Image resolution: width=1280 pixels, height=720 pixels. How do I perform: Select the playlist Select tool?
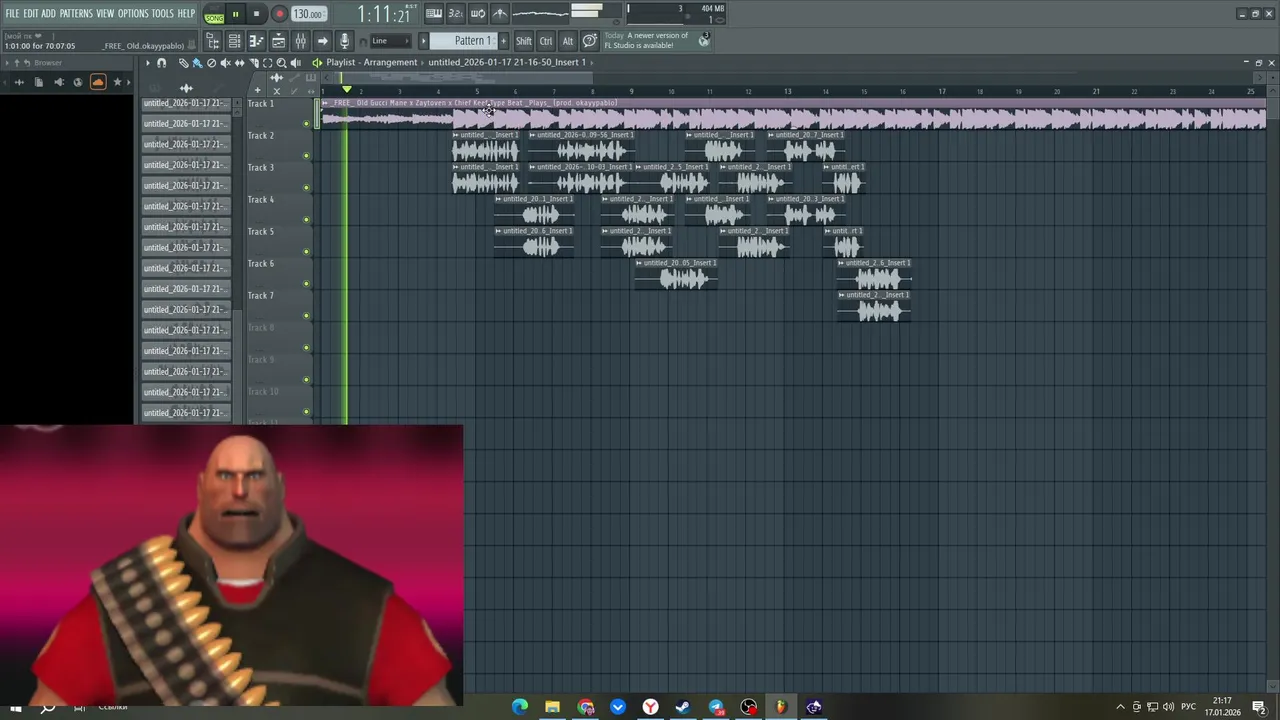click(x=267, y=63)
